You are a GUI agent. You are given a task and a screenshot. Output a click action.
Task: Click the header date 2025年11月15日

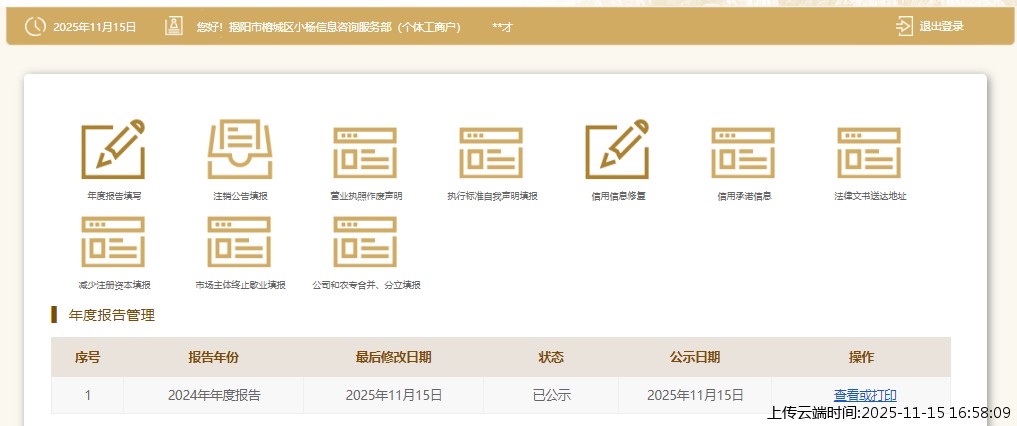pyautogui.click(x=95, y=27)
